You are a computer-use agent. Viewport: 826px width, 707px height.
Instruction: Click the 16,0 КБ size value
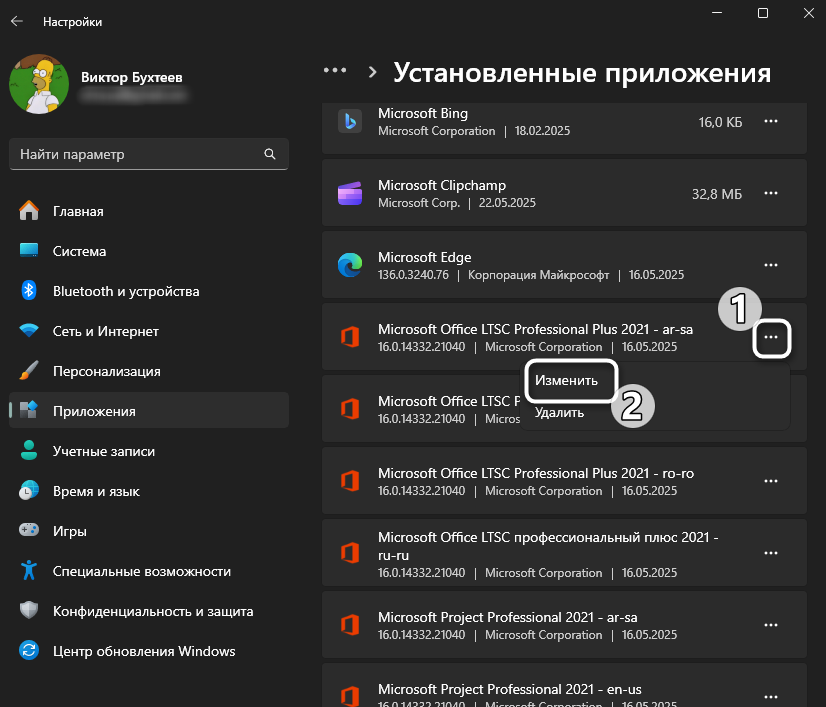720,122
